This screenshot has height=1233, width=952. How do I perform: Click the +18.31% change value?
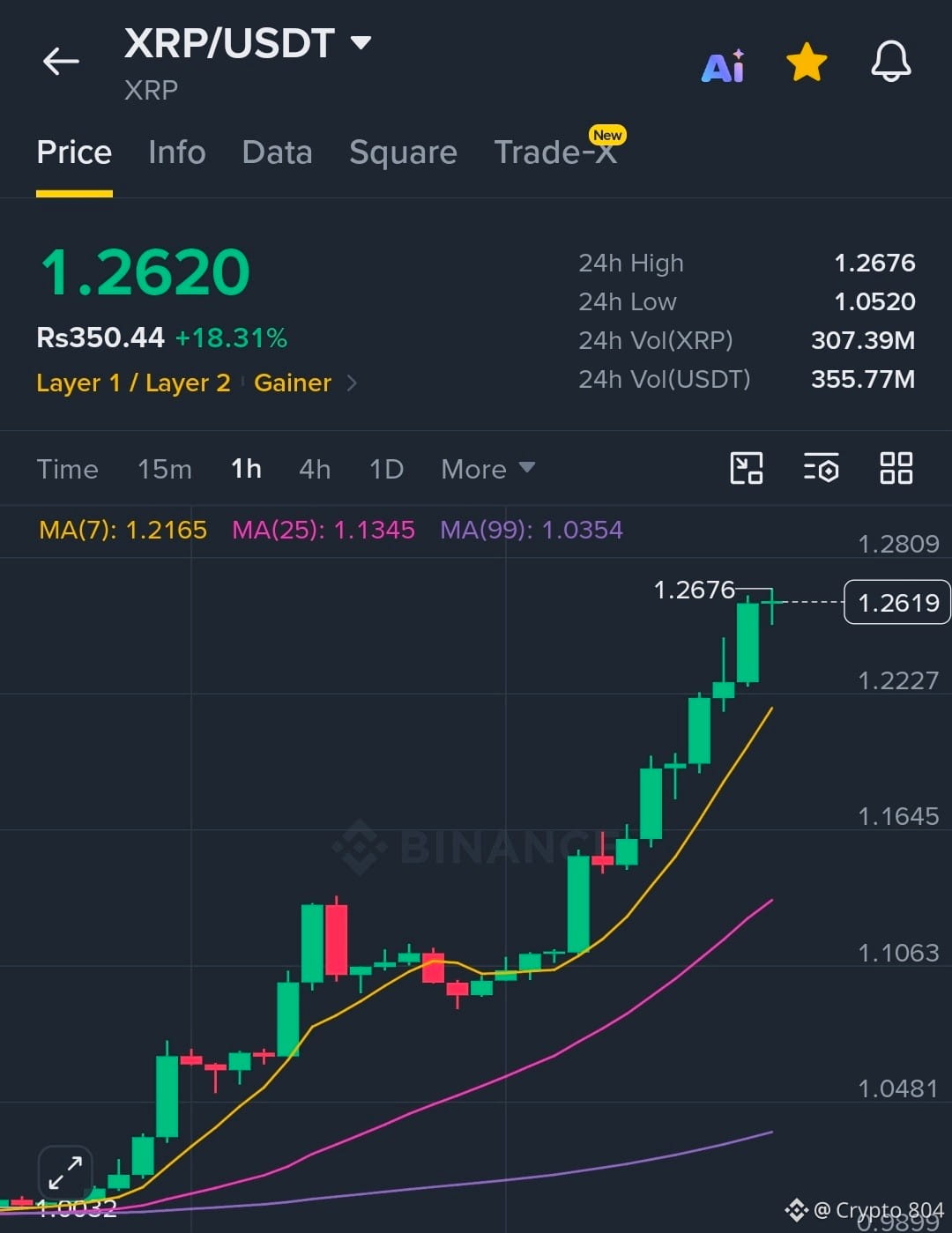[x=231, y=338]
